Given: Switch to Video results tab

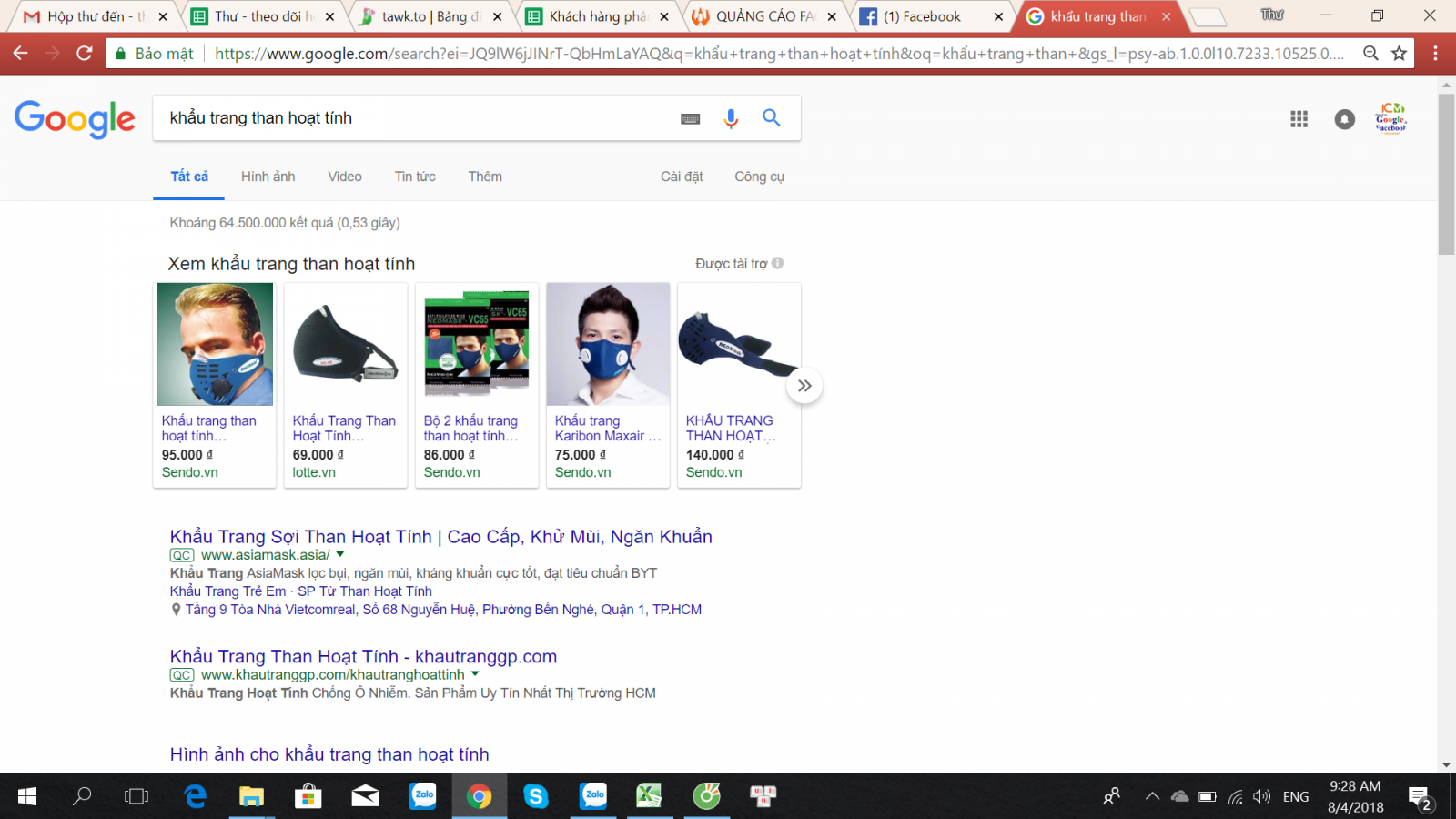Looking at the screenshot, I should coord(345,177).
